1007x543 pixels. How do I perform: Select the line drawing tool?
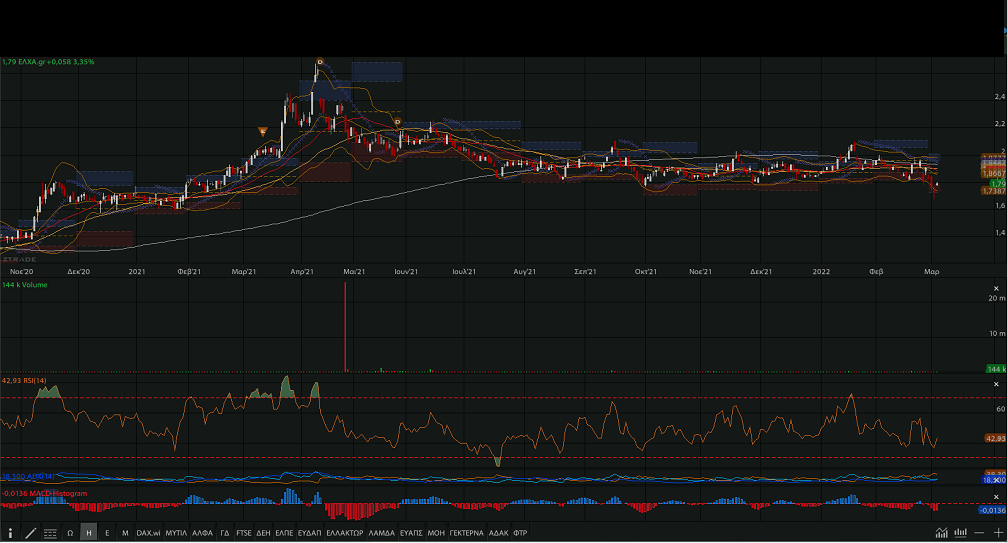tap(31, 534)
